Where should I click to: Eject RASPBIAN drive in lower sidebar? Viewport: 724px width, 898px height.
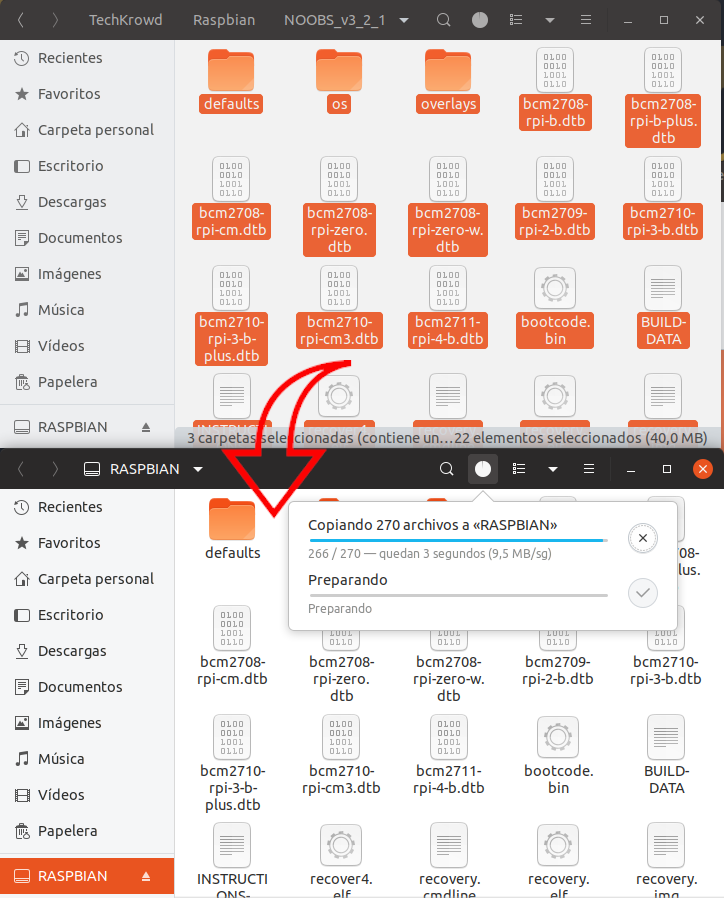pyautogui.click(x=146, y=876)
